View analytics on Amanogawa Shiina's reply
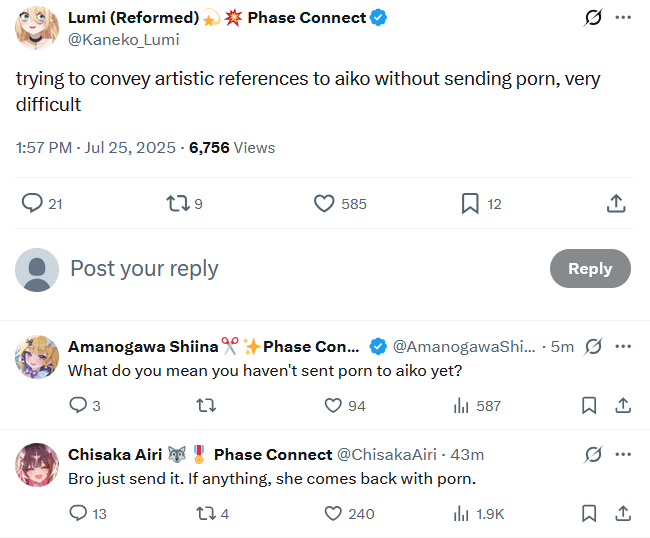 click(x=462, y=405)
